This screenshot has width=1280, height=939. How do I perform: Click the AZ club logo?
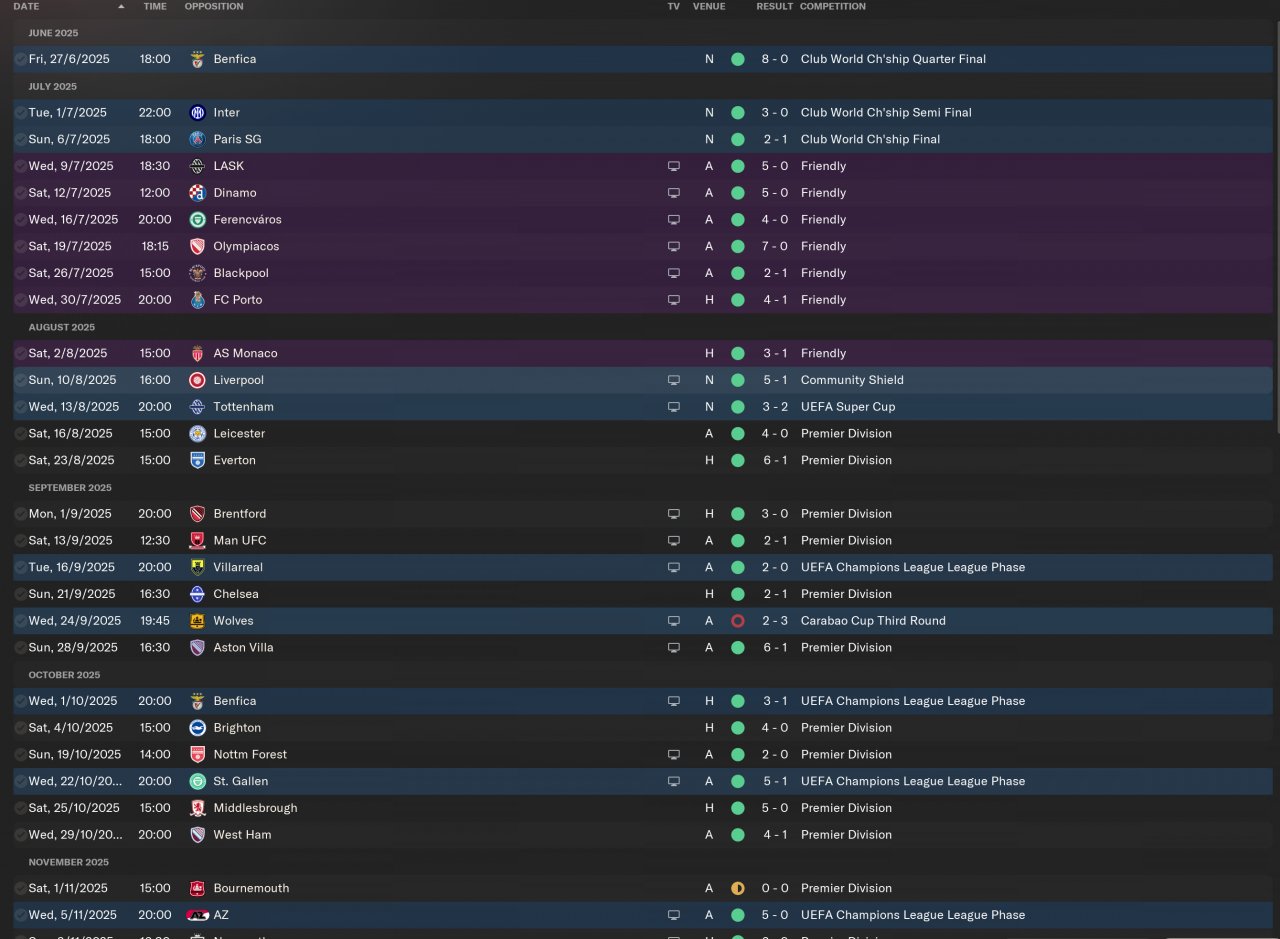tap(197, 915)
